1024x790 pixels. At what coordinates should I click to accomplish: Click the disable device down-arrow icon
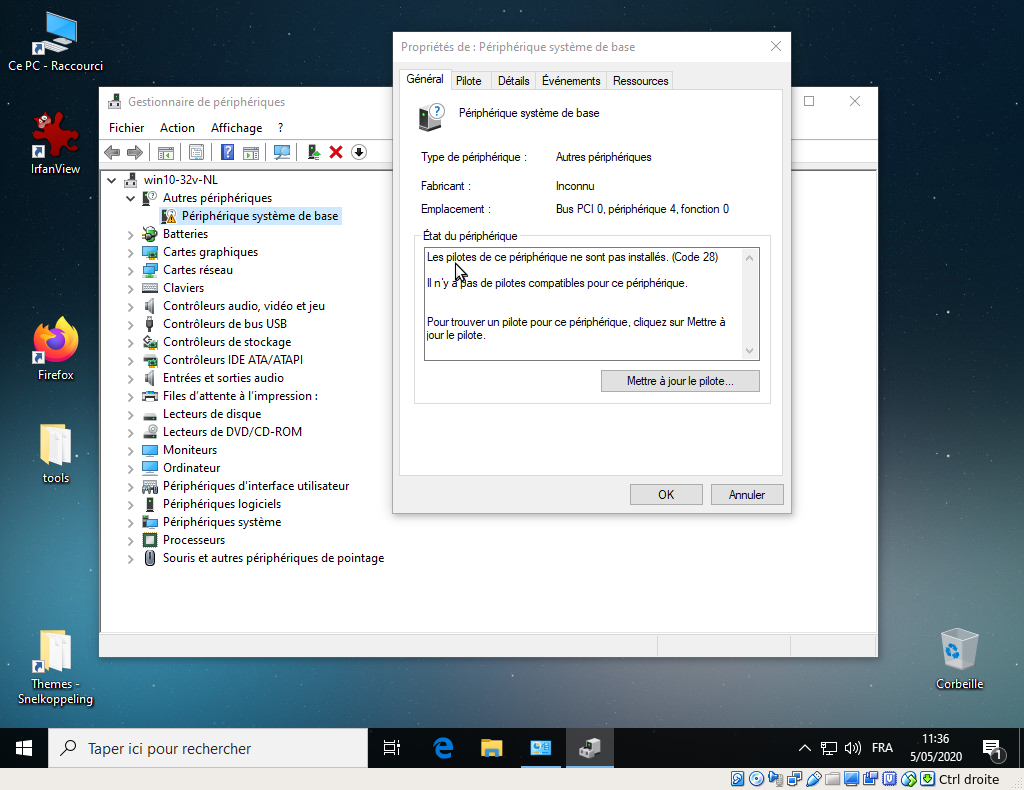pos(359,153)
